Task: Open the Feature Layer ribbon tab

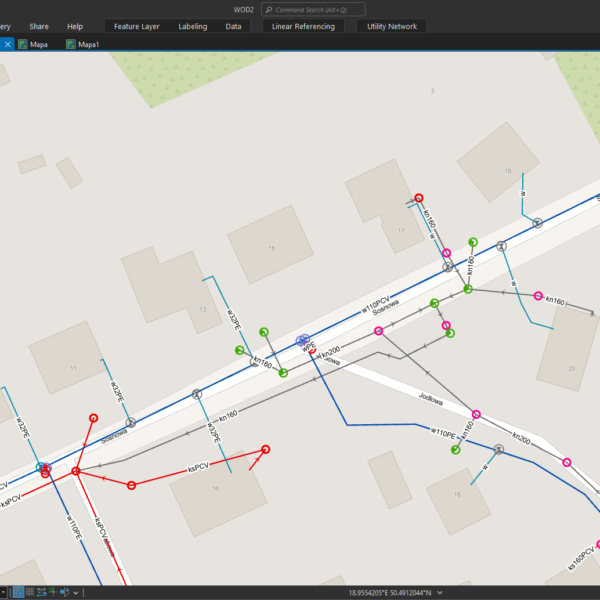Action: pos(137,26)
